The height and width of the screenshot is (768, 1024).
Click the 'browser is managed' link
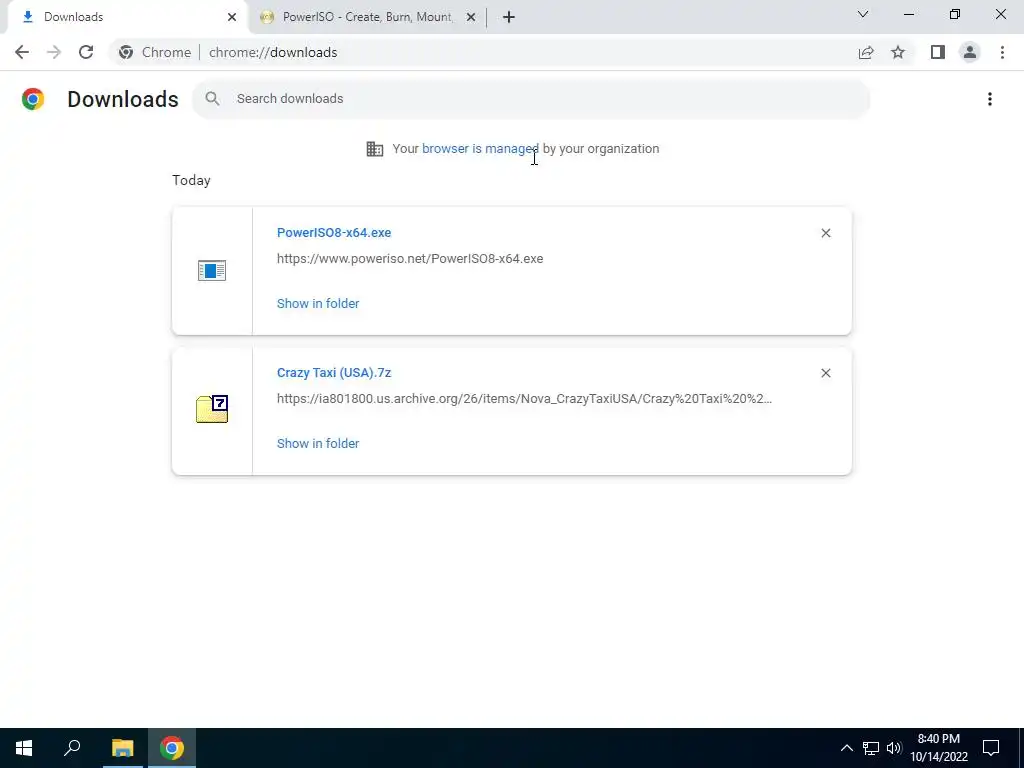pyautogui.click(x=480, y=148)
